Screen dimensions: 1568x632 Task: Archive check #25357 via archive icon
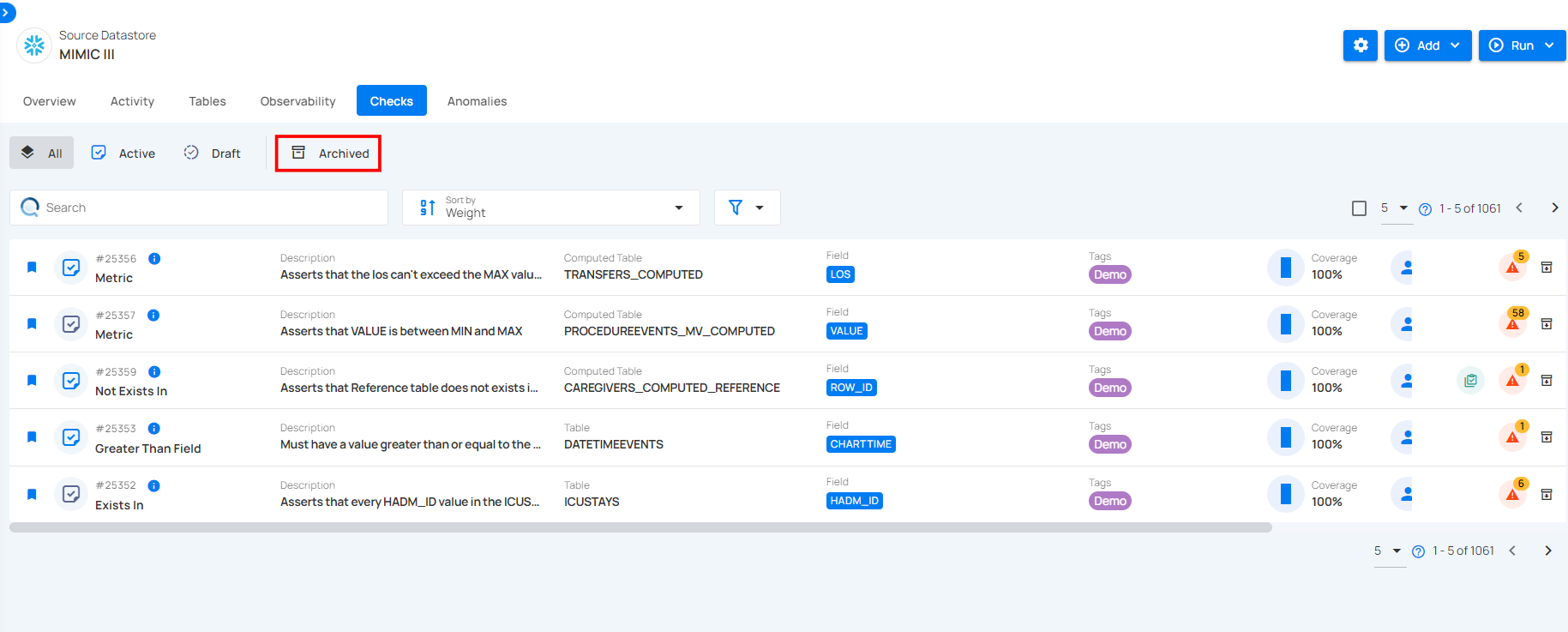1547,324
